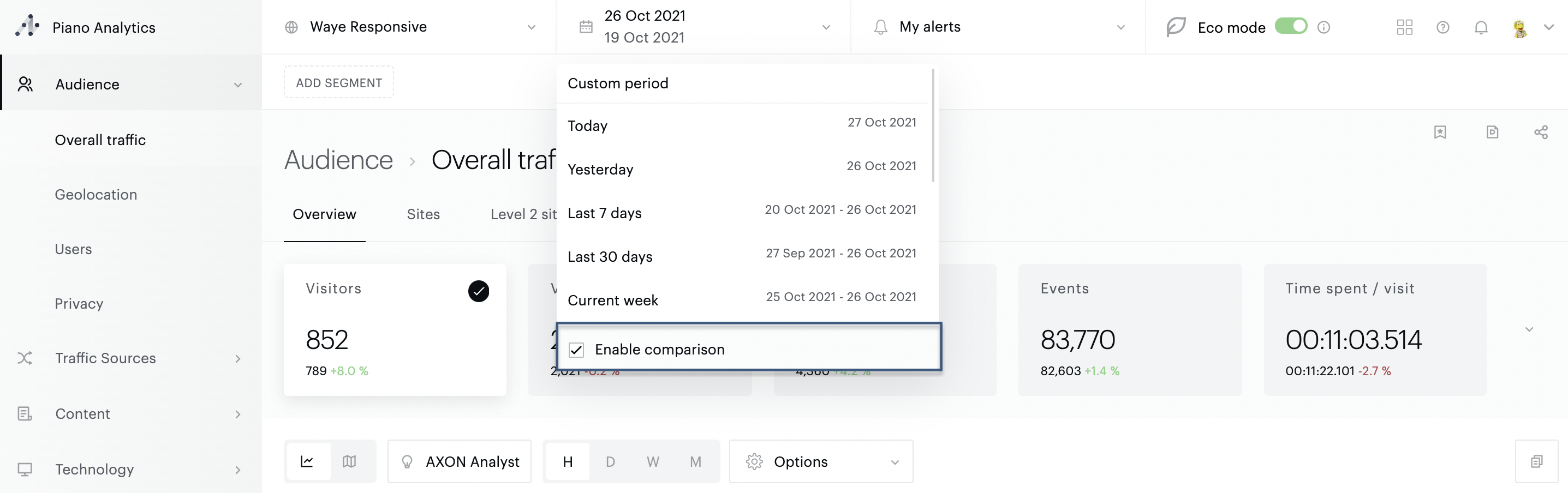Toggle the Eco mode switch

[x=1290, y=27]
